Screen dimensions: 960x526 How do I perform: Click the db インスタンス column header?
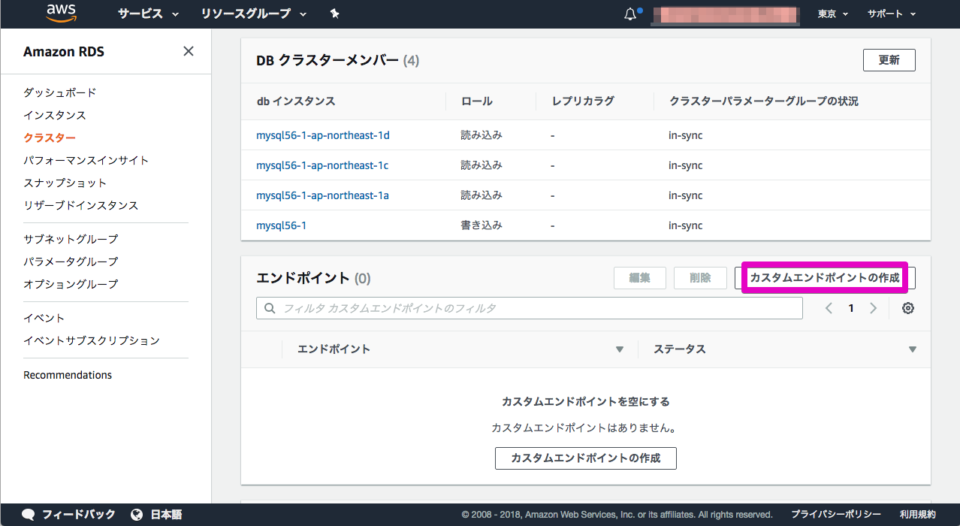coord(296,101)
